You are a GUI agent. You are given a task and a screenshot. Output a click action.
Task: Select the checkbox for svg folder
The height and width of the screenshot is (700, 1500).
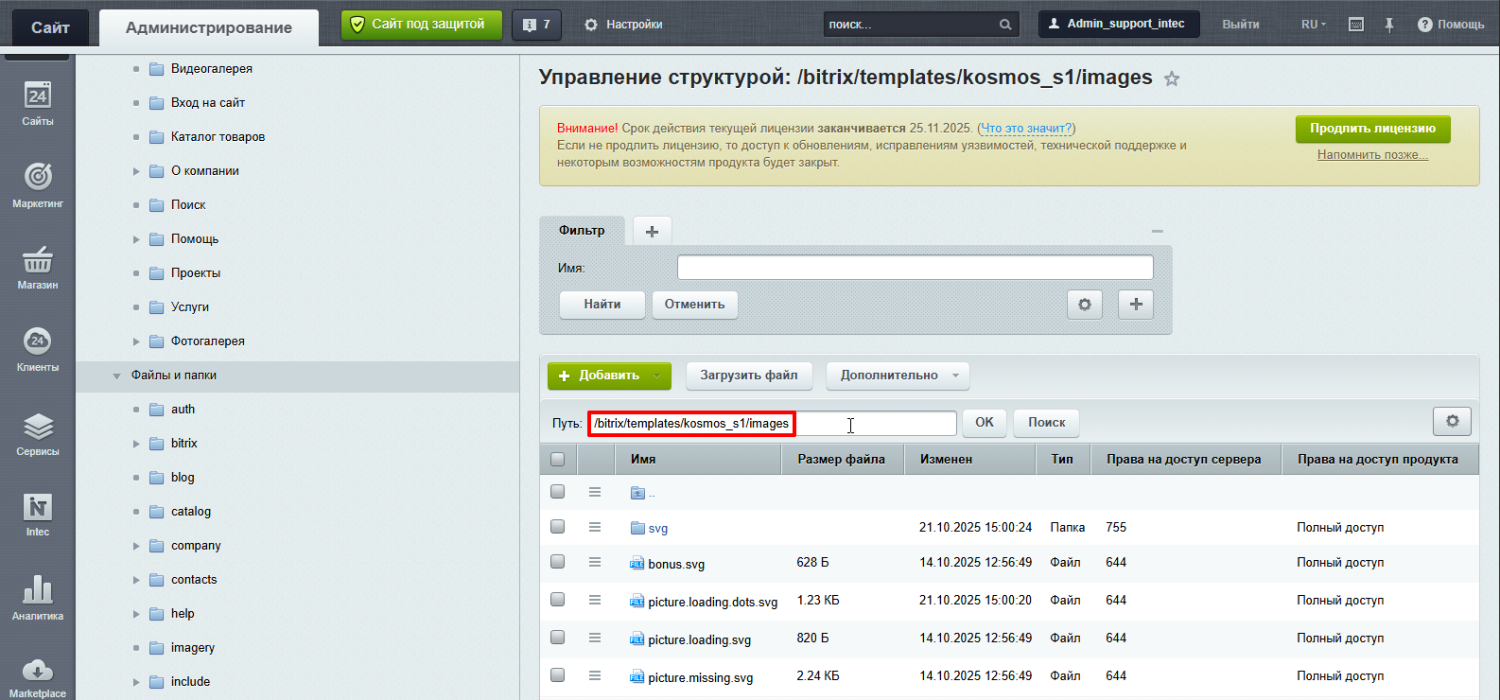click(x=558, y=527)
